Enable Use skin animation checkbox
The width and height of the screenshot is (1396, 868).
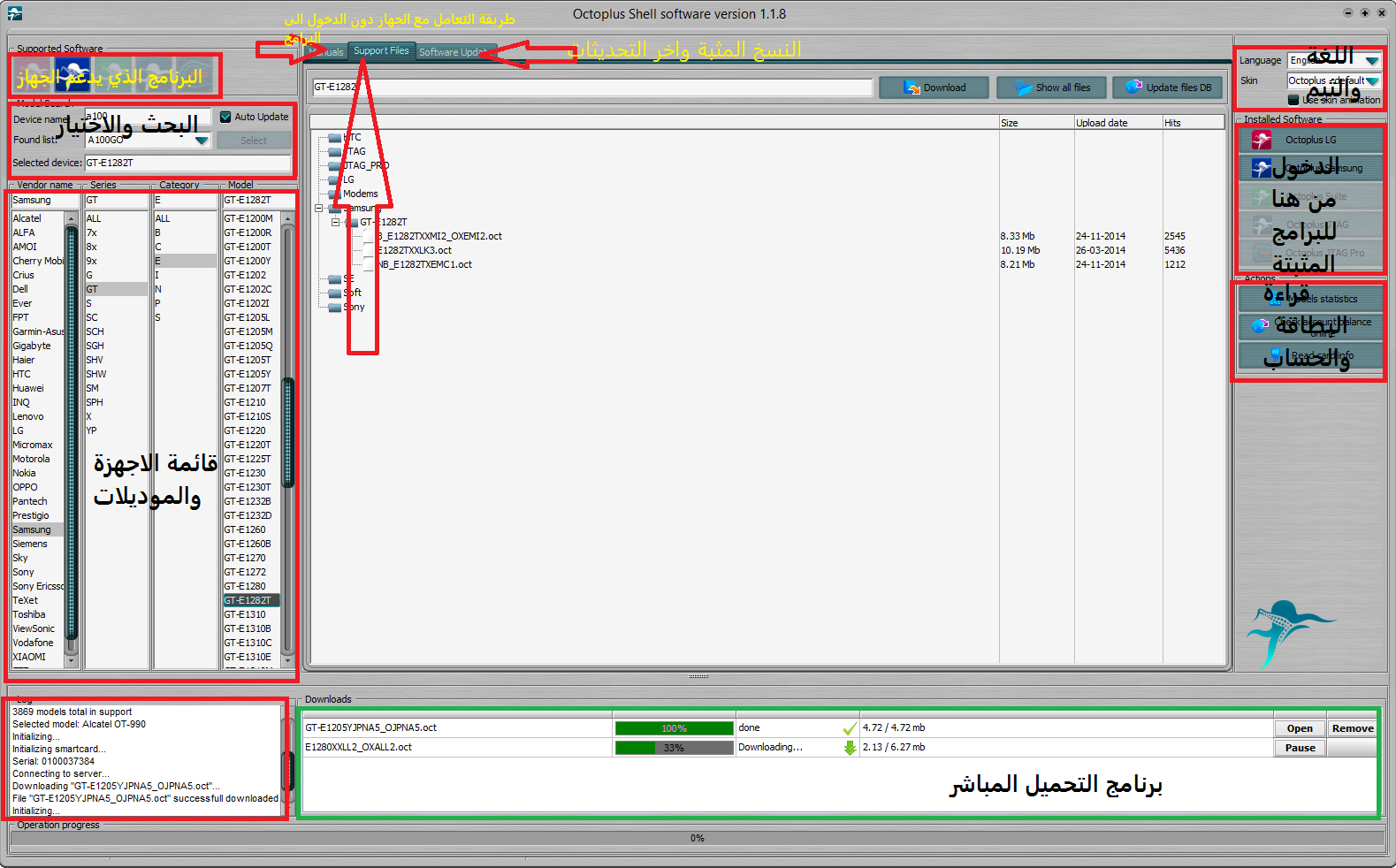(x=1293, y=100)
